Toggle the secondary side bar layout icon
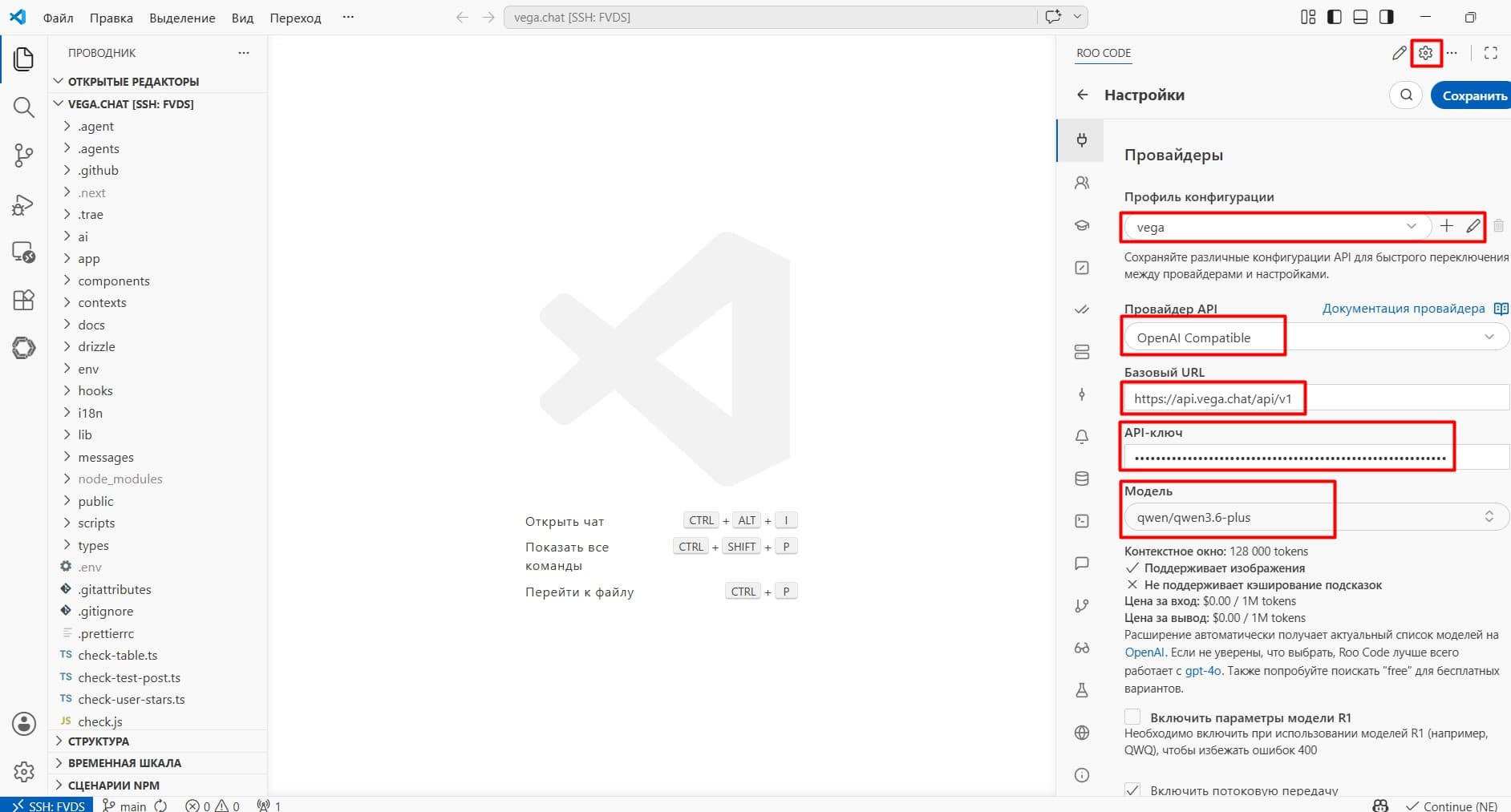 click(x=1386, y=17)
